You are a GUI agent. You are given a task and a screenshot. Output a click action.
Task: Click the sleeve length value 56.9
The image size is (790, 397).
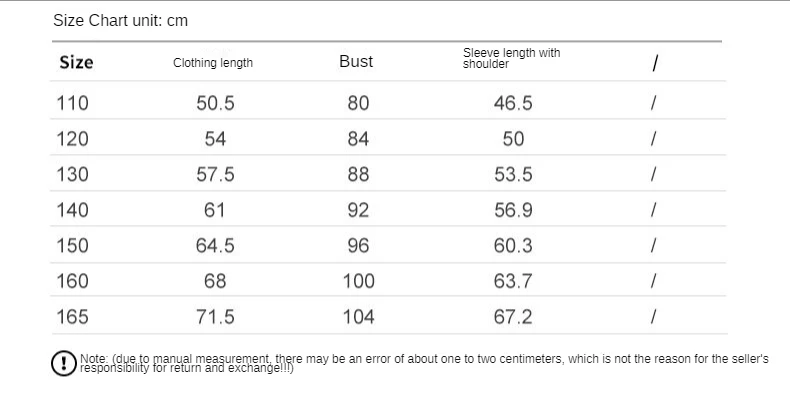(513, 210)
